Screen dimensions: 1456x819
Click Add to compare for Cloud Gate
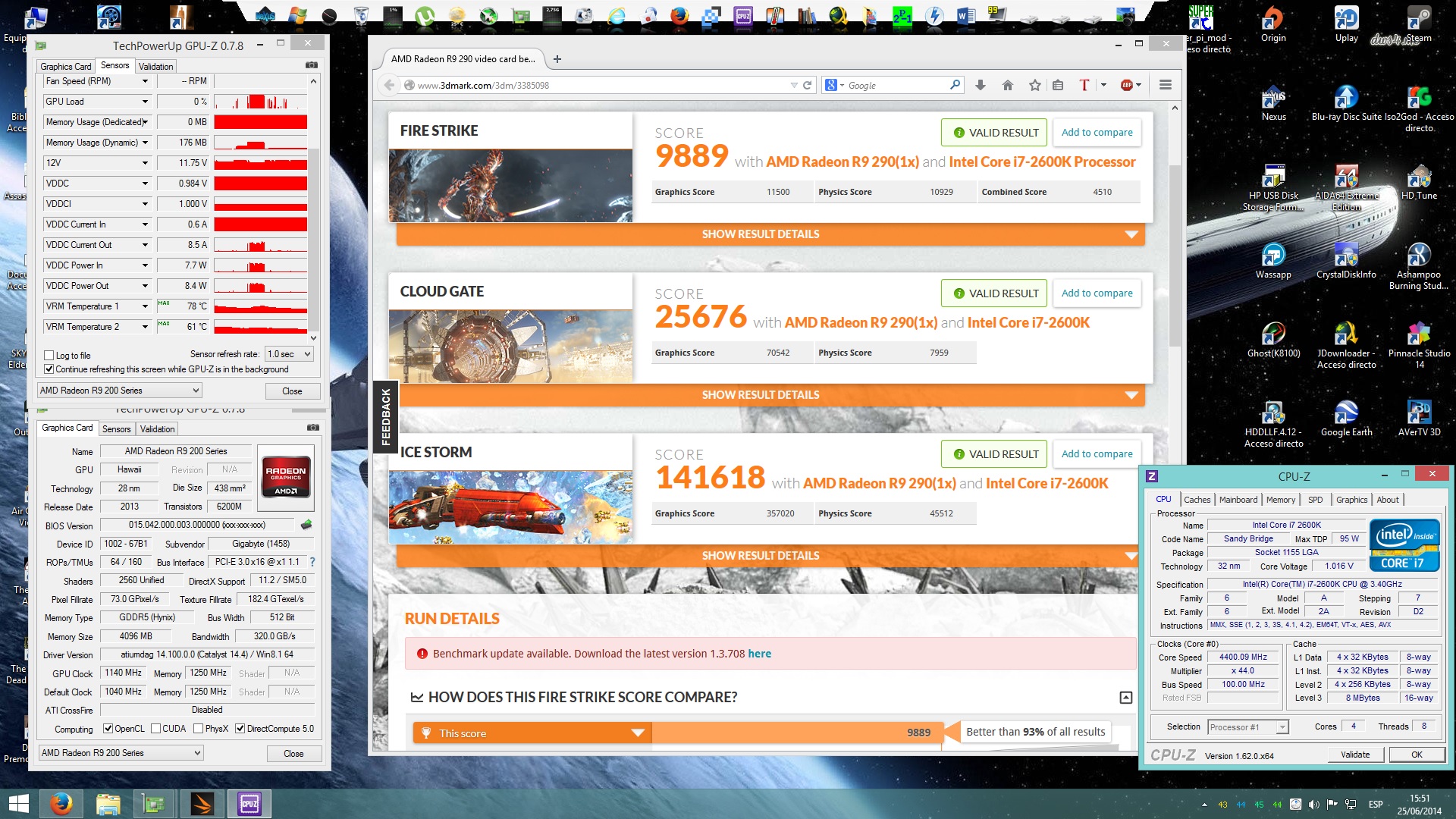coord(1097,293)
